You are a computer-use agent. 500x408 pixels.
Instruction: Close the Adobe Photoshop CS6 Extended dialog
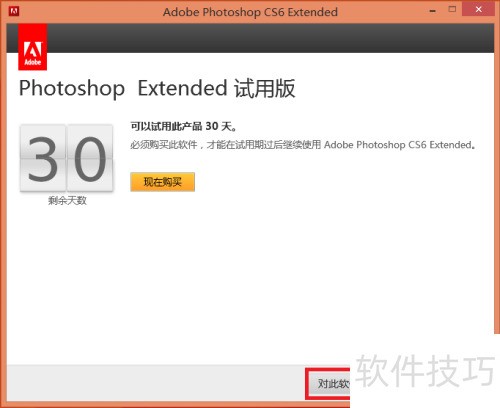(x=478, y=9)
